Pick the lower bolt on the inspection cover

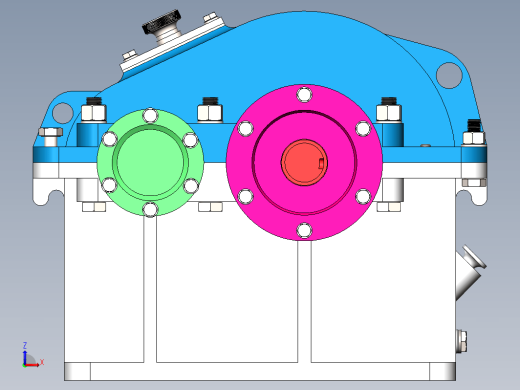point(129,55)
